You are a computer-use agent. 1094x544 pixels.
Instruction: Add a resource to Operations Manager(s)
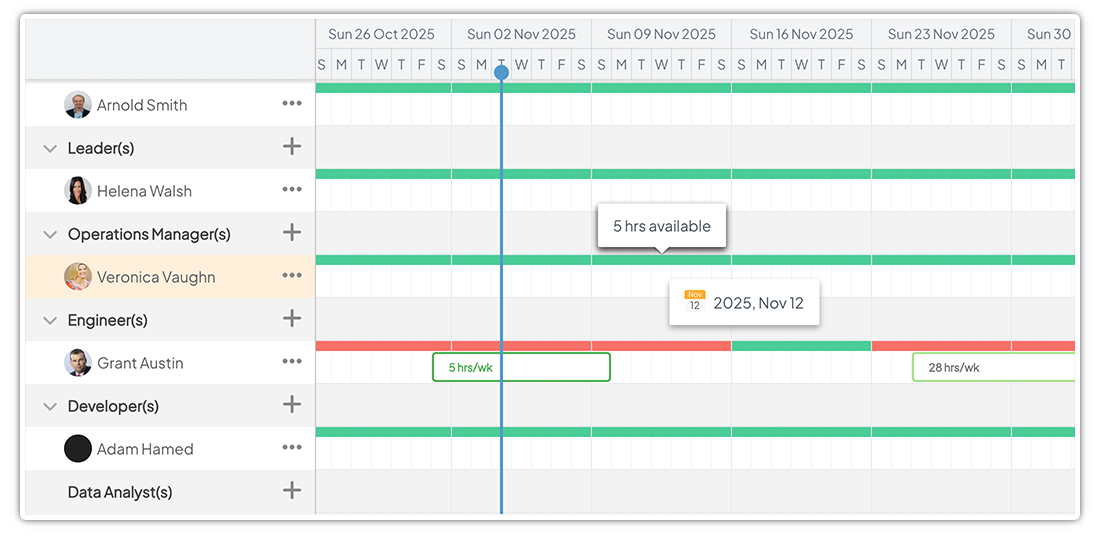click(x=291, y=233)
